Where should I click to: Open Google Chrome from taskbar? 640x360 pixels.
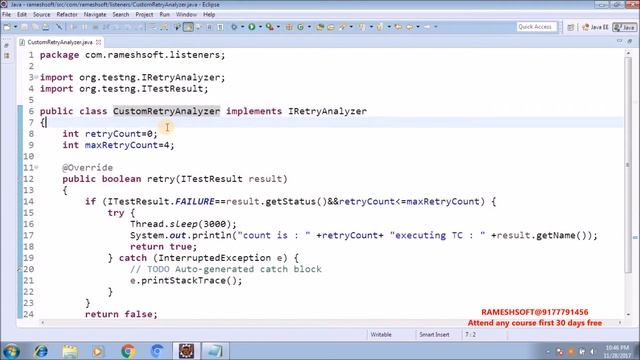(x=128, y=351)
